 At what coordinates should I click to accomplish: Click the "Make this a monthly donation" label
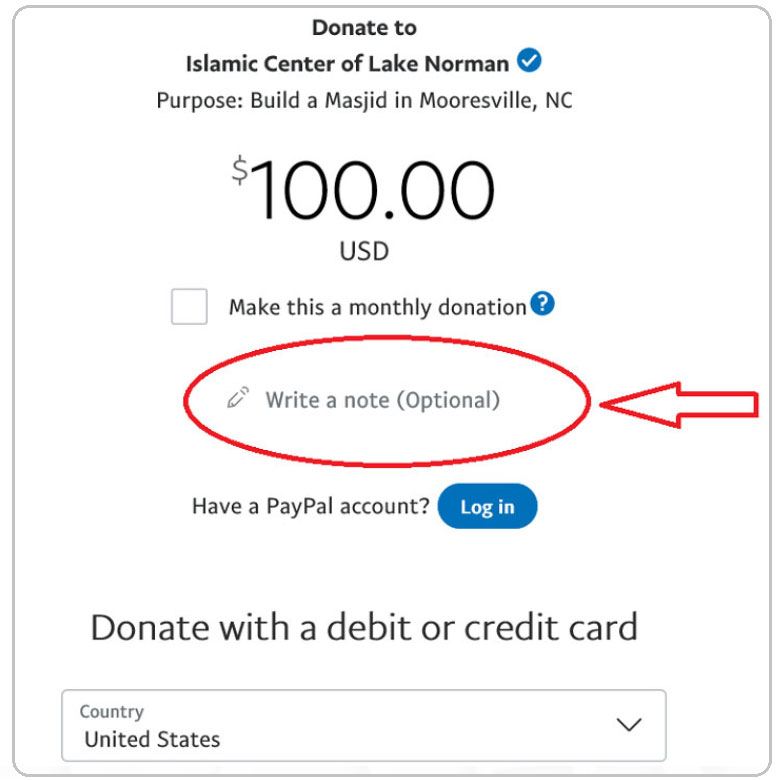[x=377, y=307]
